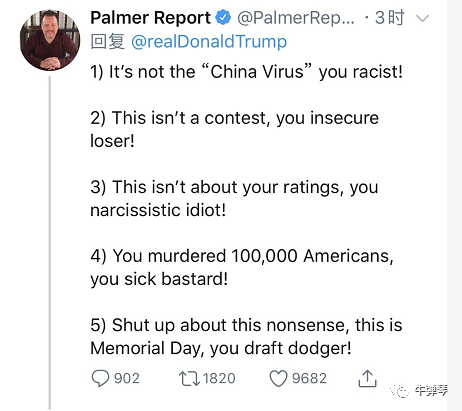Viewport: 462px width, 411px height.
Task: Click the reply speech bubble icon
Action: click(x=100, y=378)
